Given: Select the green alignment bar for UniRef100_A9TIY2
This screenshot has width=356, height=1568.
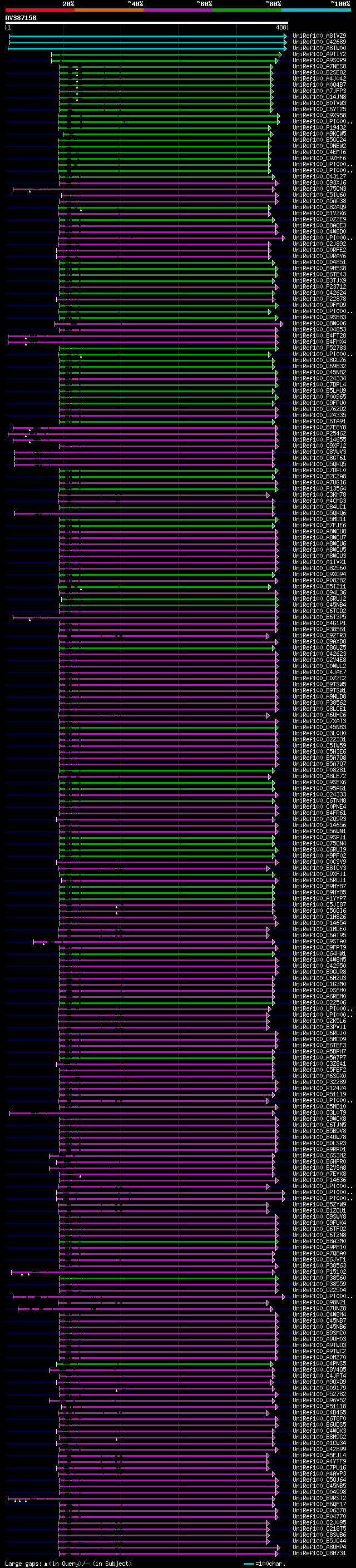Looking at the screenshot, I should [166, 54].
